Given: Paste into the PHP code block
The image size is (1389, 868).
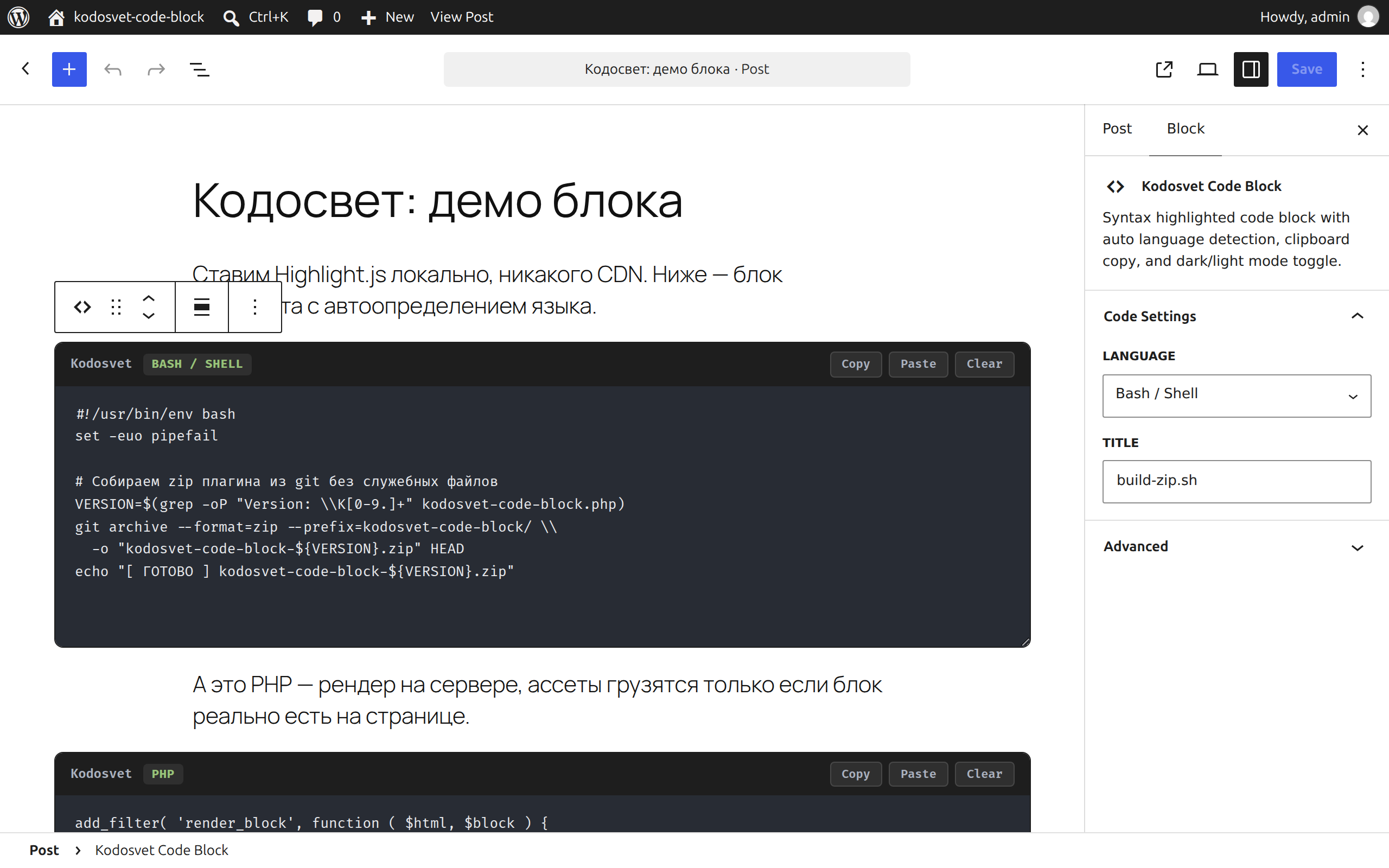Looking at the screenshot, I should pyautogui.click(x=918, y=774).
